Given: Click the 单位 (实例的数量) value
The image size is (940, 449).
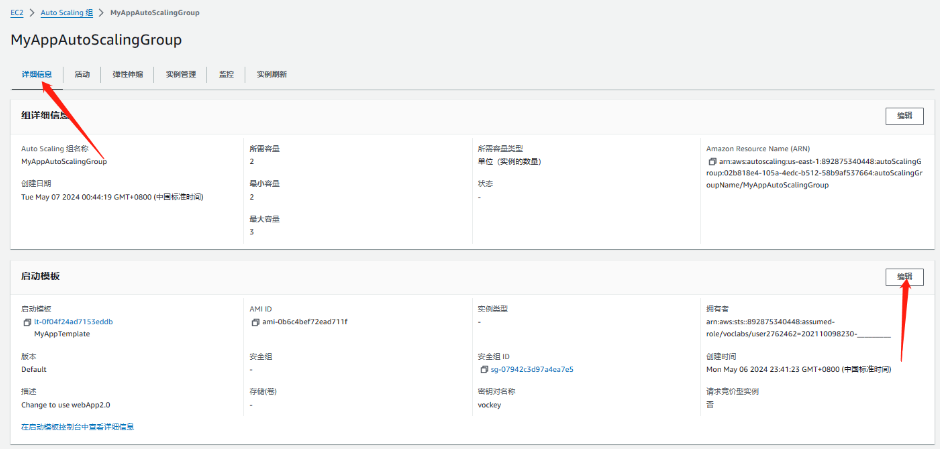Looking at the screenshot, I should tap(510, 162).
